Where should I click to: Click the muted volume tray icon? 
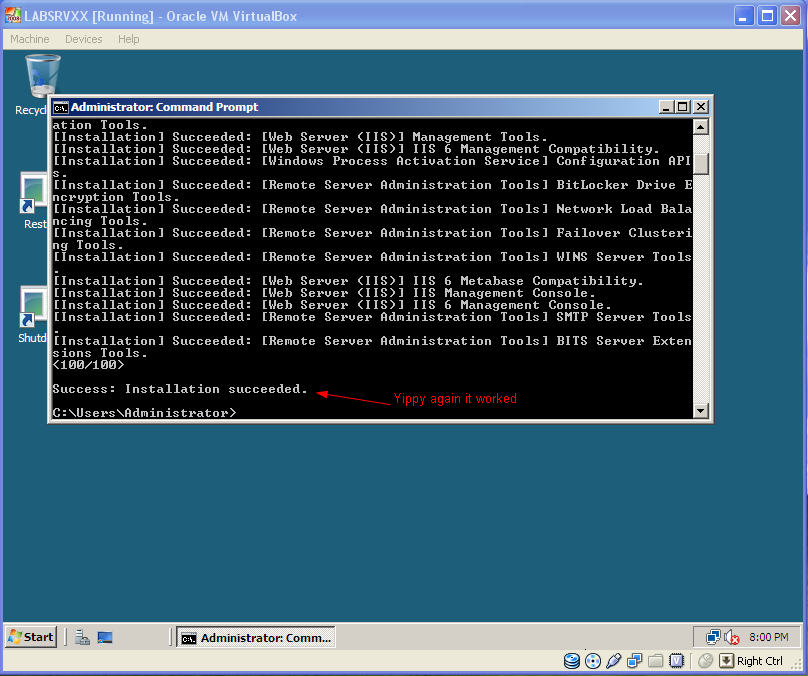pyautogui.click(x=732, y=637)
